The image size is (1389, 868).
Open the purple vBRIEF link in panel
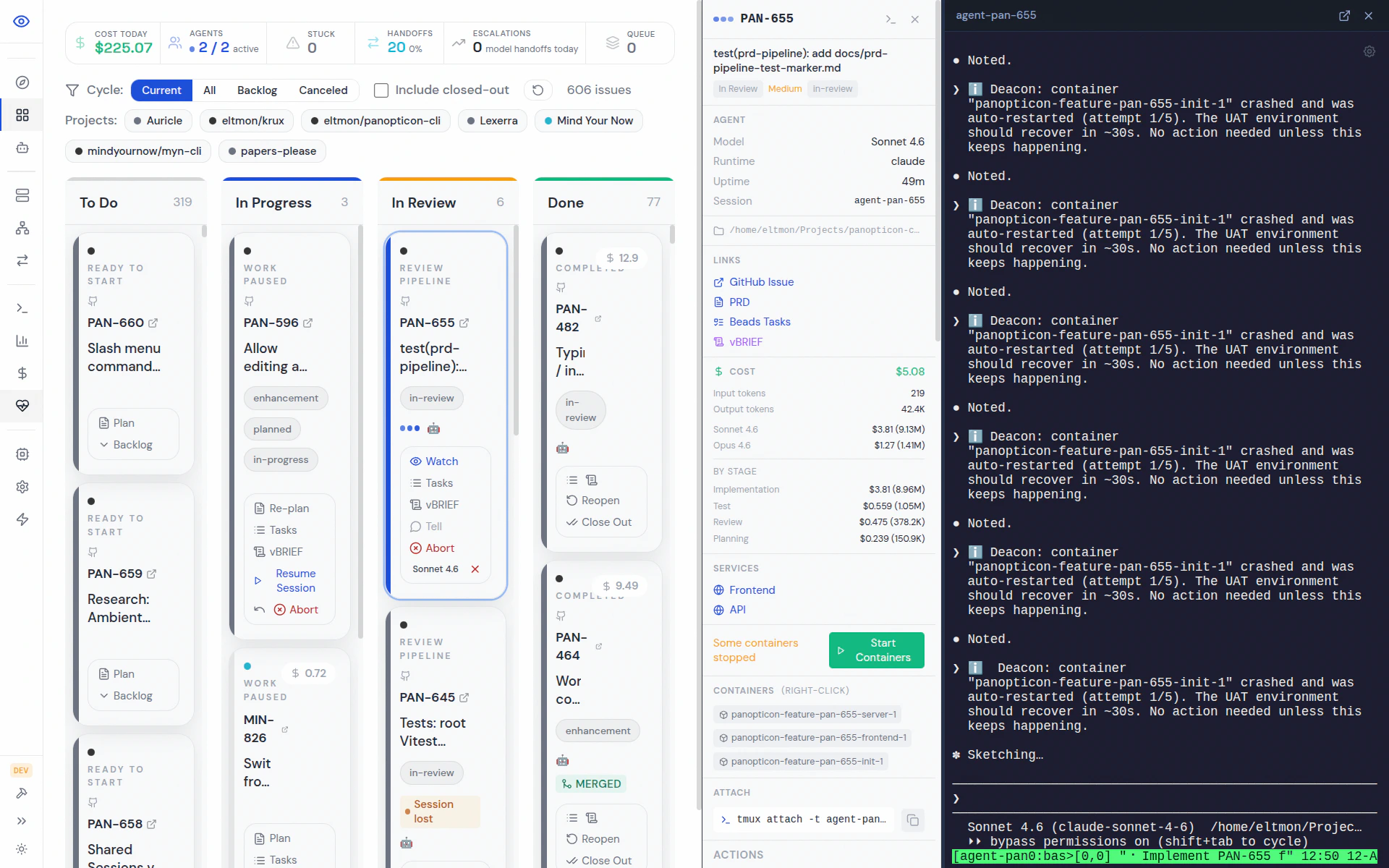click(x=738, y=342)
